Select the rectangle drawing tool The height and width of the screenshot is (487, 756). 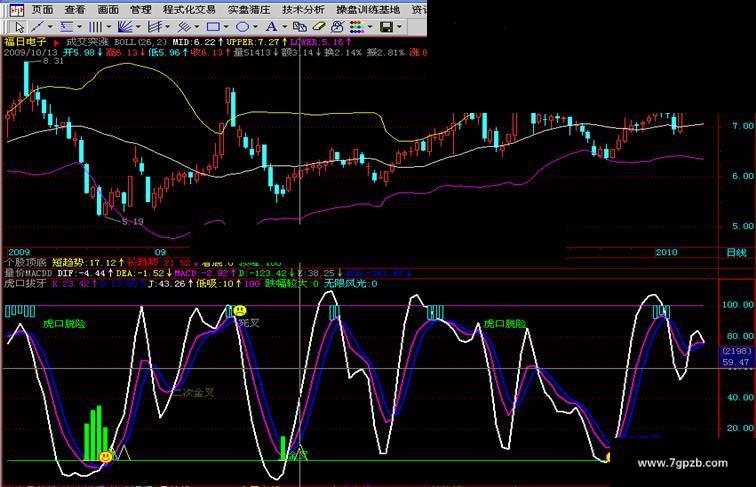pyautogui.click(x=213, y=27)
